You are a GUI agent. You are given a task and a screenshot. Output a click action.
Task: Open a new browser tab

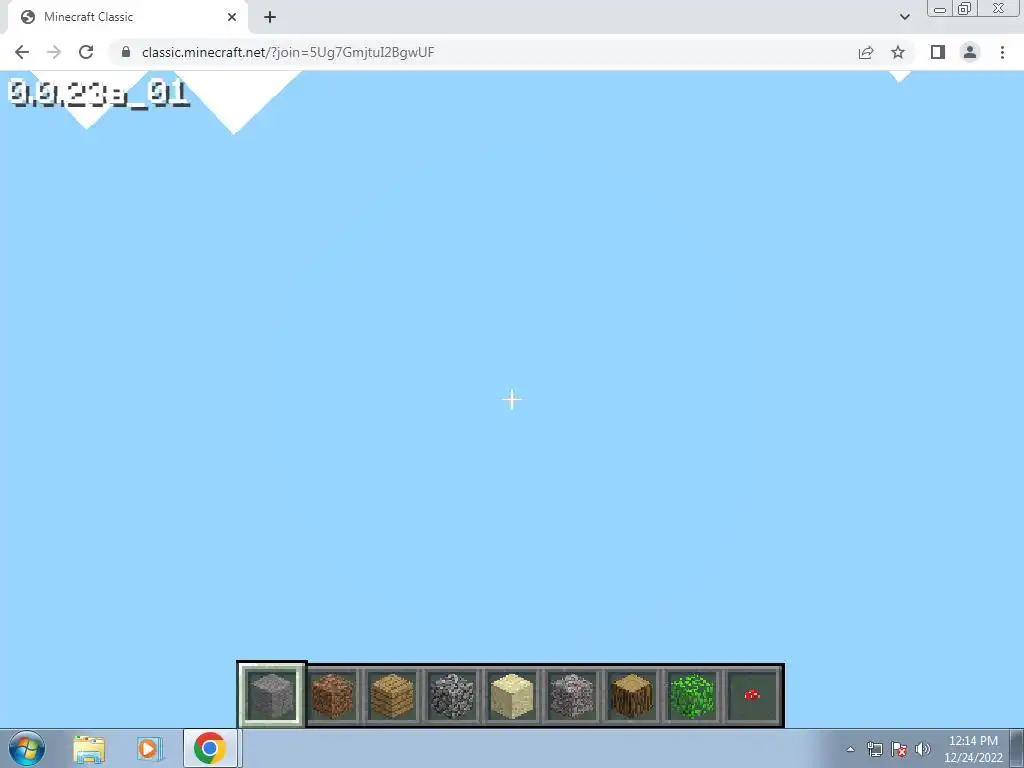coord(270,17)
